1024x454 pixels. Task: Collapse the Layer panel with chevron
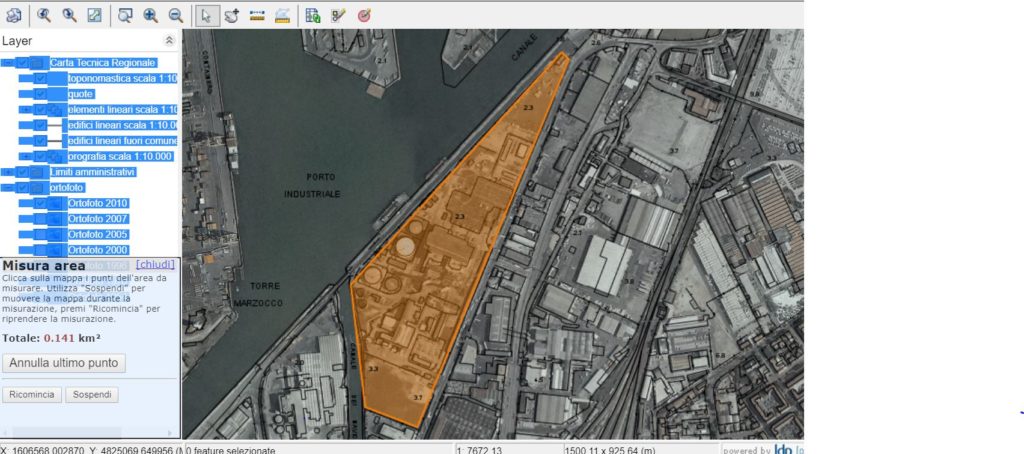169,41
